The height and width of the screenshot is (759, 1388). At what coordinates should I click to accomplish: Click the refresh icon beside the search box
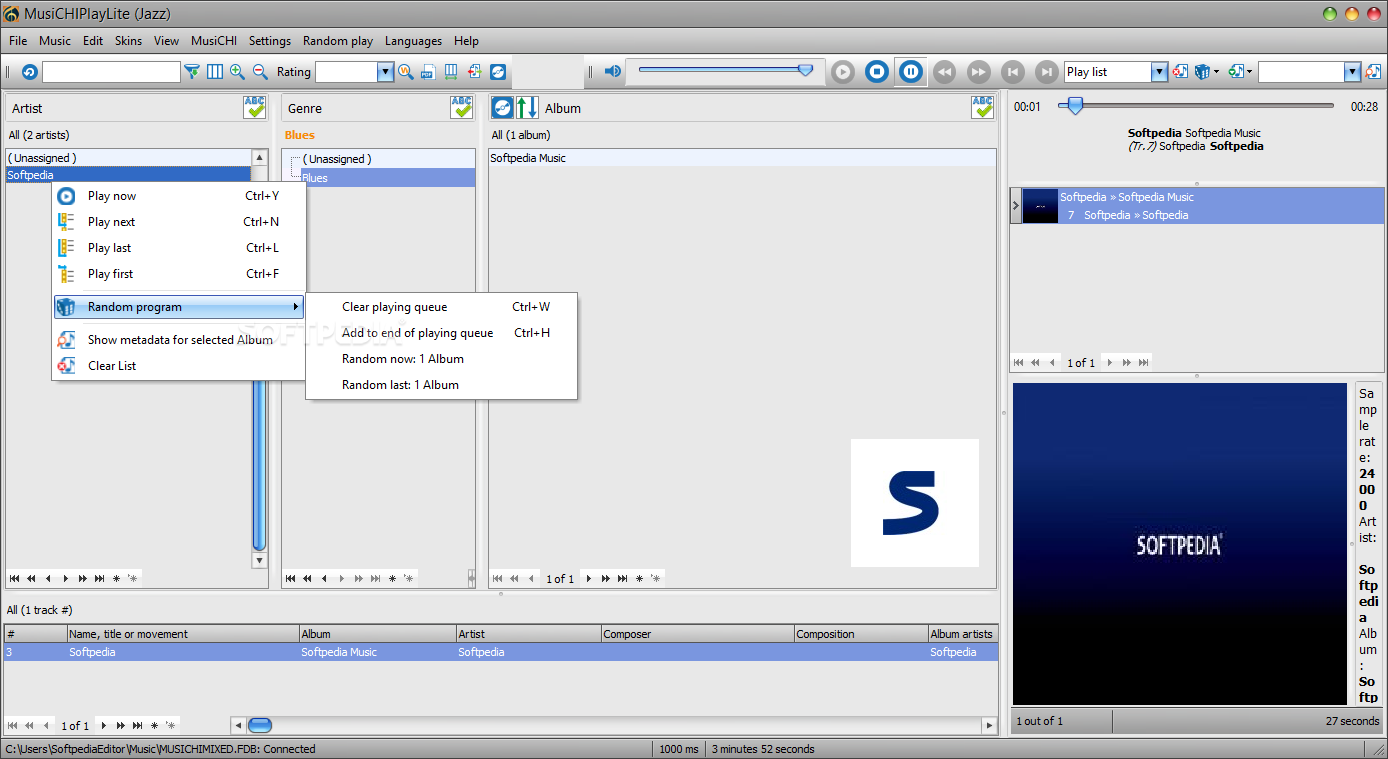pos(29,72)
